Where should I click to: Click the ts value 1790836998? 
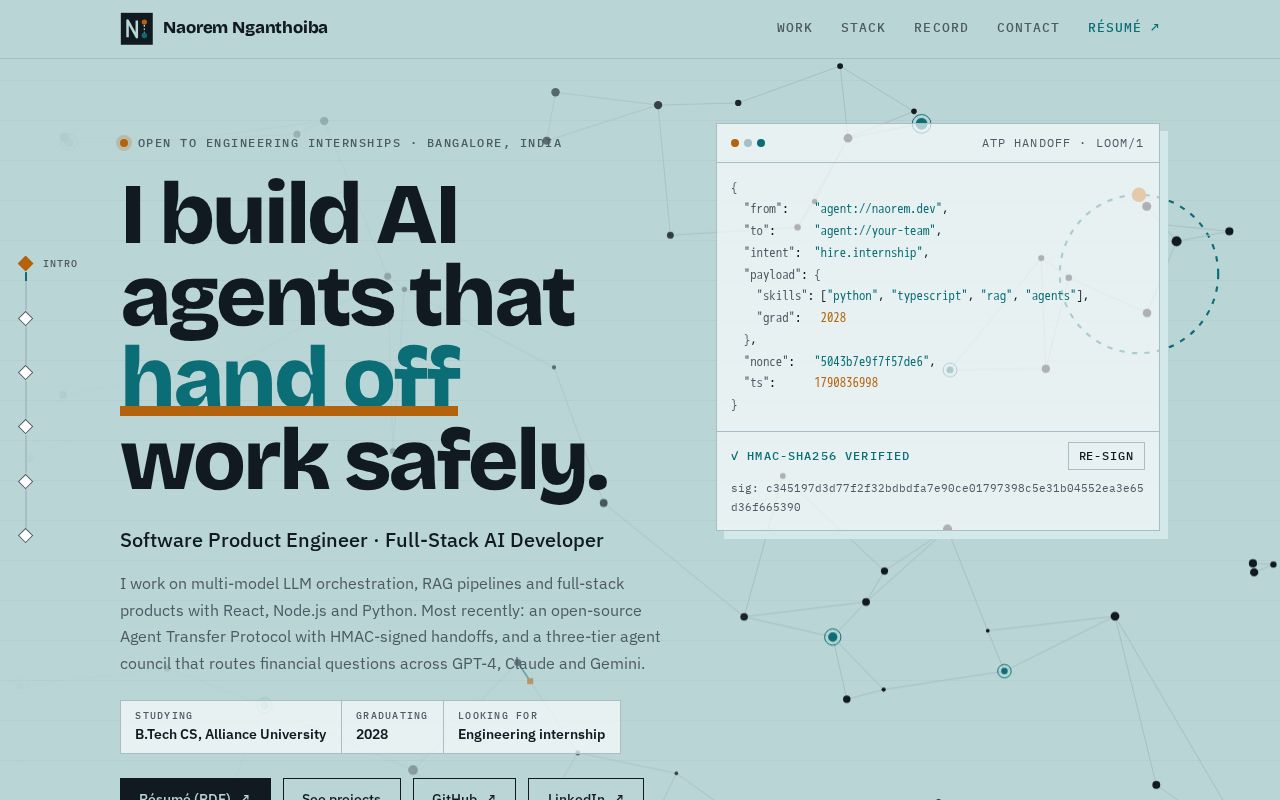click(x=846, y=383)
